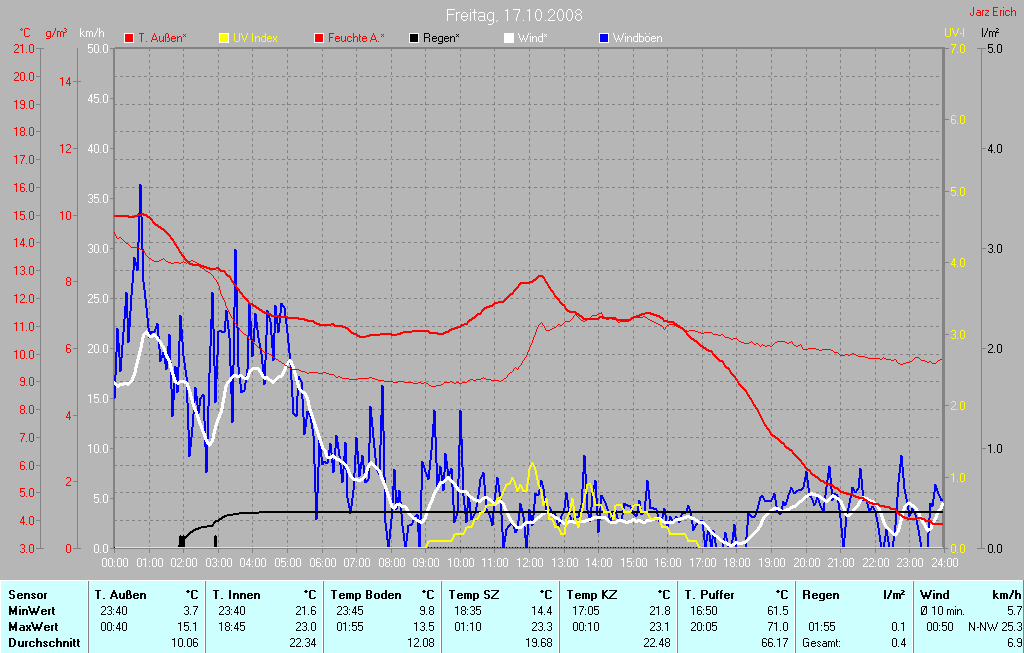Click the T. Puffer column header
The image size is (1024, 653).
pyautogui.click(x=709, y=595)
